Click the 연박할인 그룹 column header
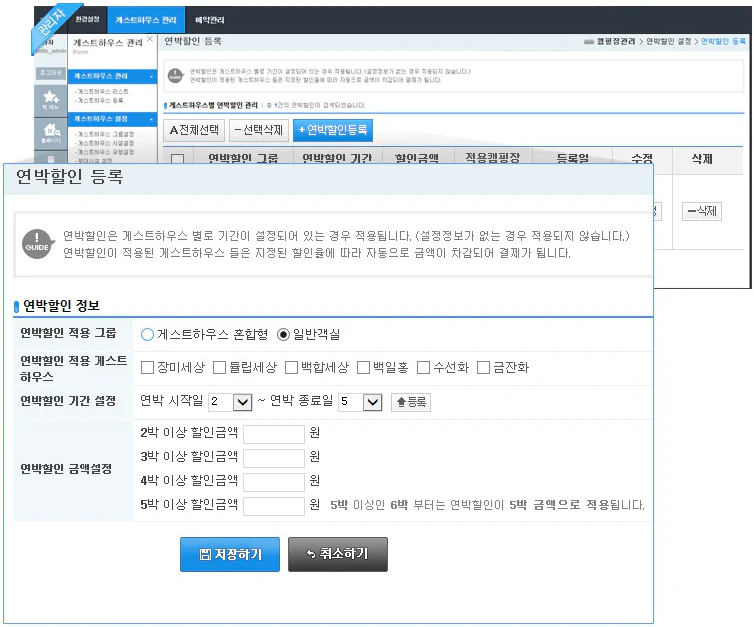 coord(243,158)
